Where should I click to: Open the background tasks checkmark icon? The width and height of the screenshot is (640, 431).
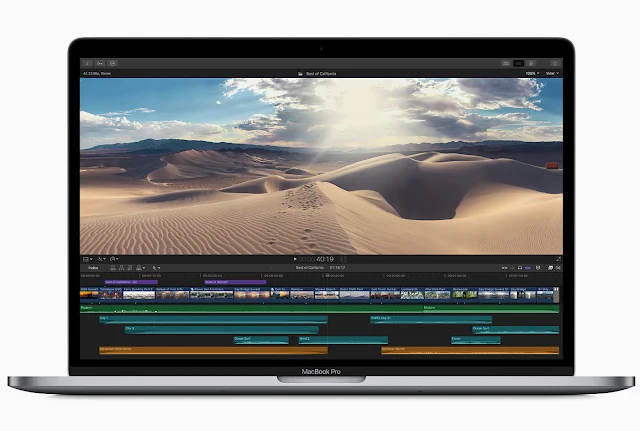pos(113,63)
